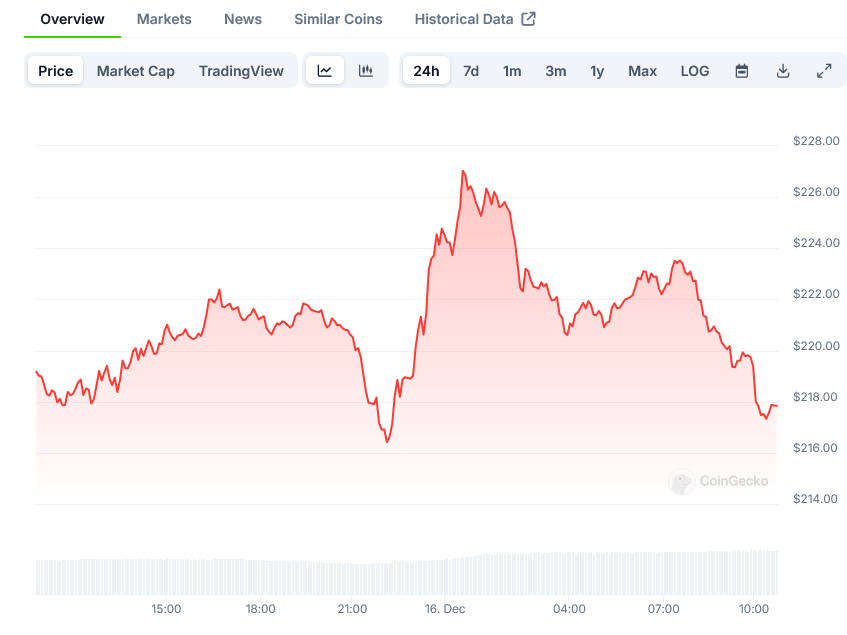Switch chart to Market Cap
847x635 pixels.
[136, 71]
